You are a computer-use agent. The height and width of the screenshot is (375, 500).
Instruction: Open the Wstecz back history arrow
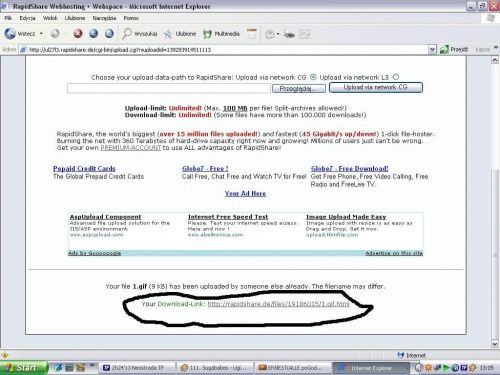point(41,34)
